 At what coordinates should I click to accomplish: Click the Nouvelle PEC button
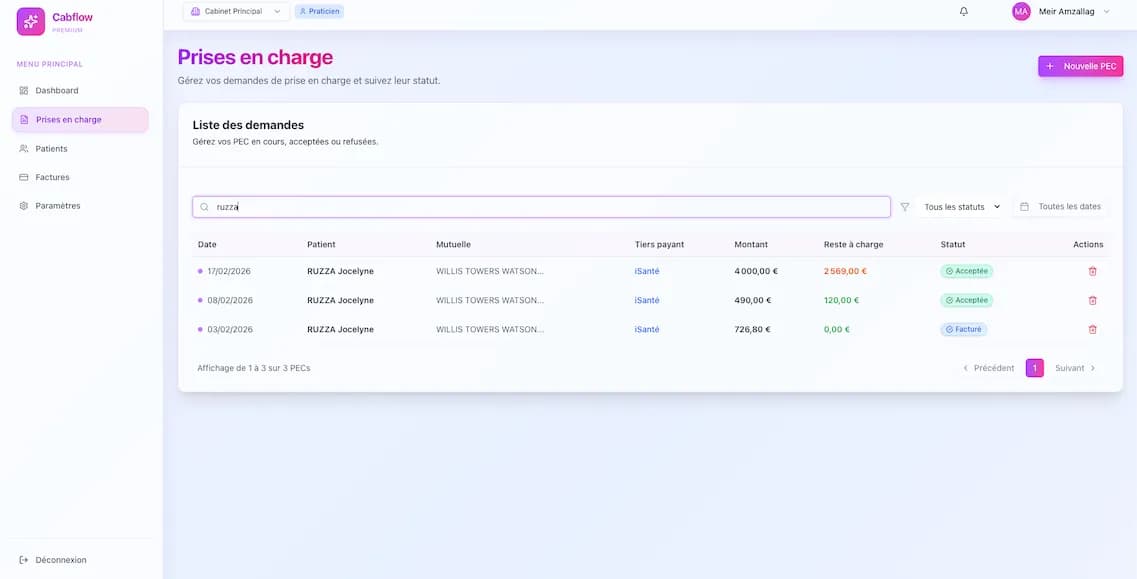point(1080,66)
